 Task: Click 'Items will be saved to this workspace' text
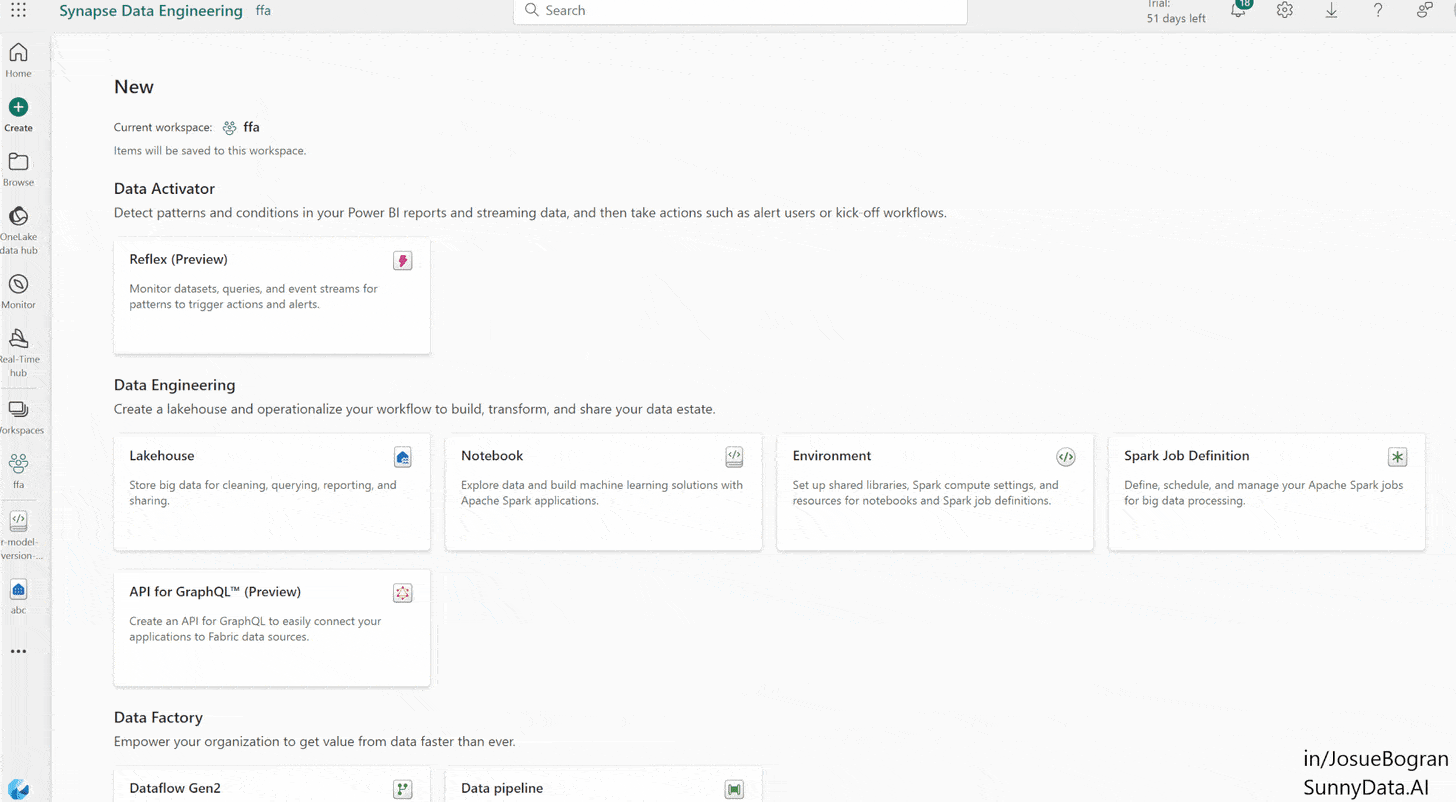pos(210,151)
